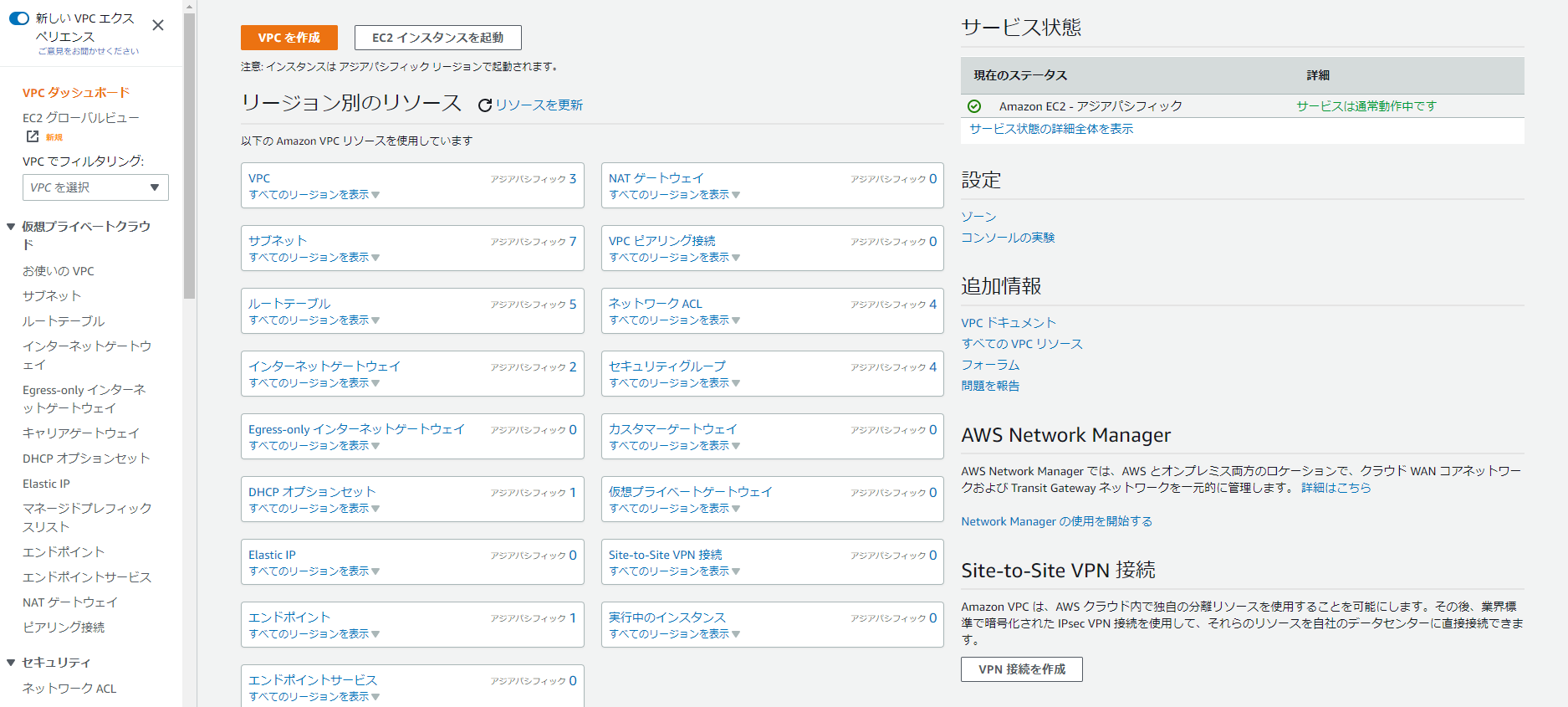Image resolution: width=1568 pixels, height=707 pixels.
Task: Open the カスタマーゲートウェイ card link
Action: point(673,429)
